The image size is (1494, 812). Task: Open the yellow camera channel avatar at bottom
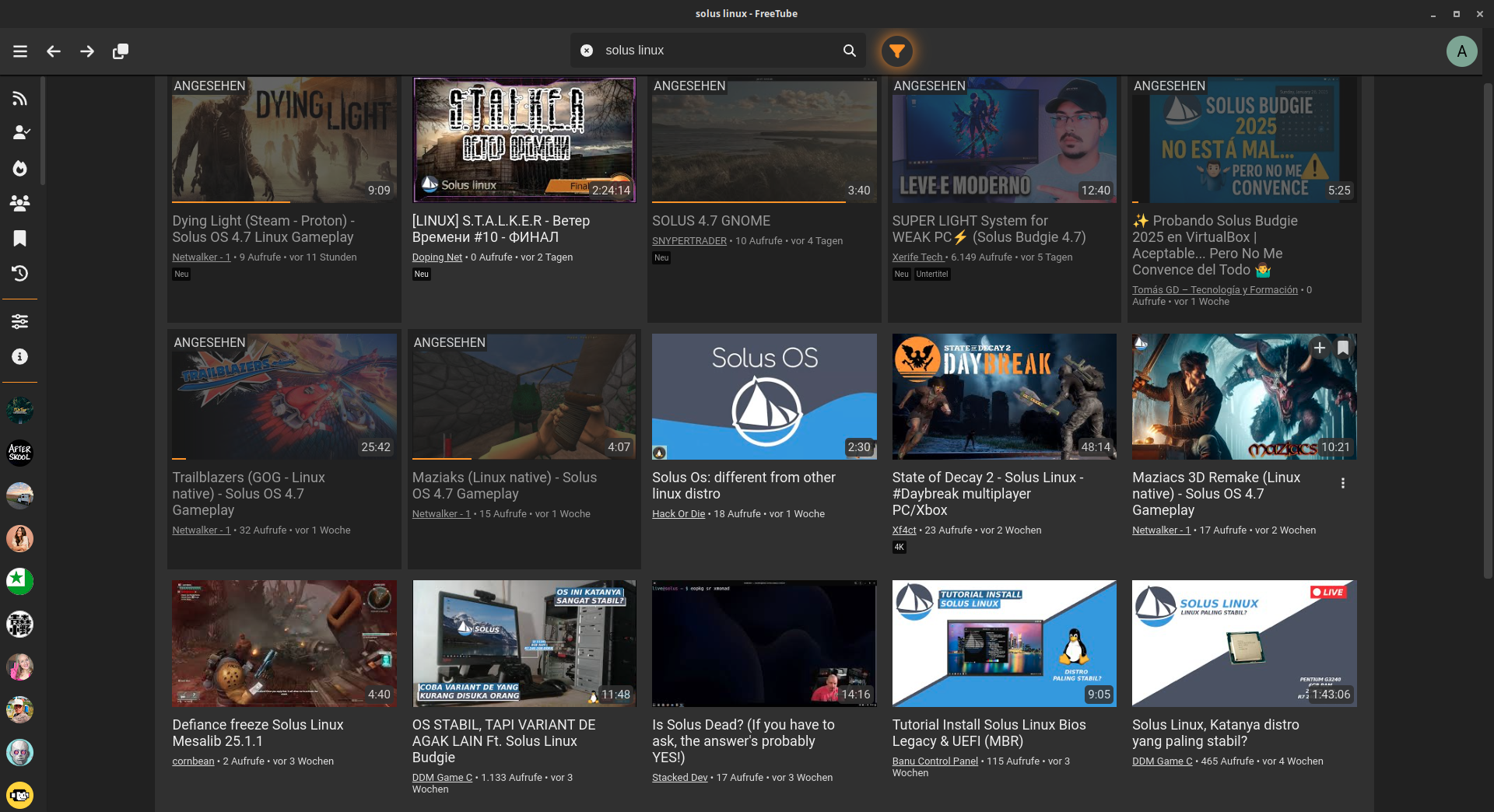[x=20, y=795]
